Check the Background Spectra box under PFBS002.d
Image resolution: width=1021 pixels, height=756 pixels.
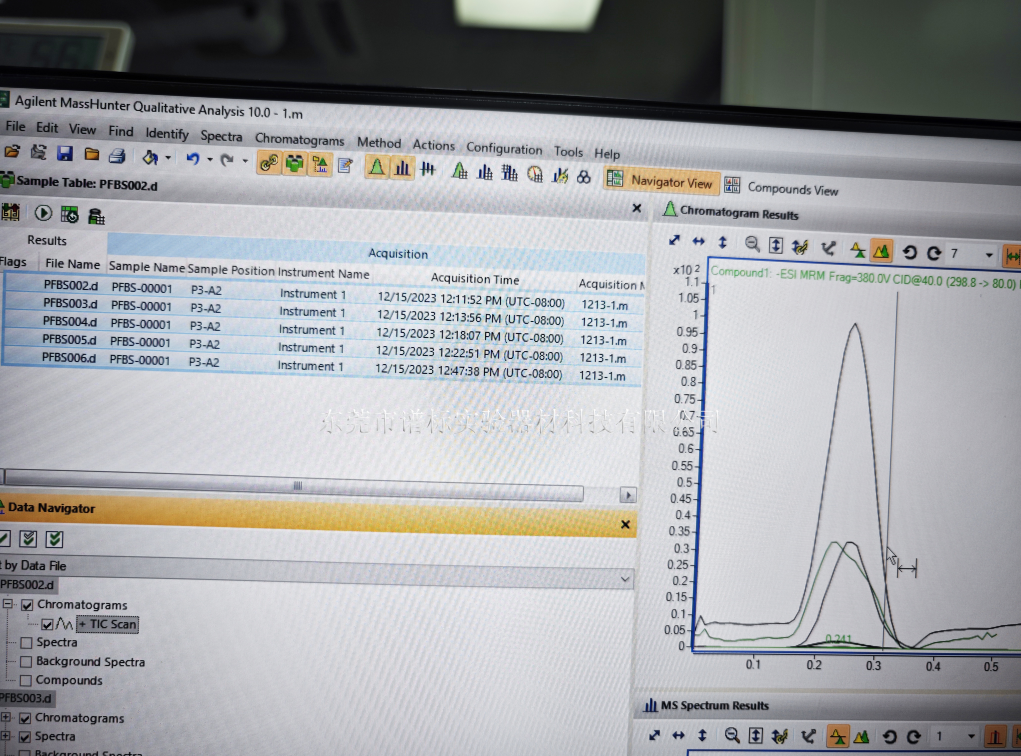26,661
